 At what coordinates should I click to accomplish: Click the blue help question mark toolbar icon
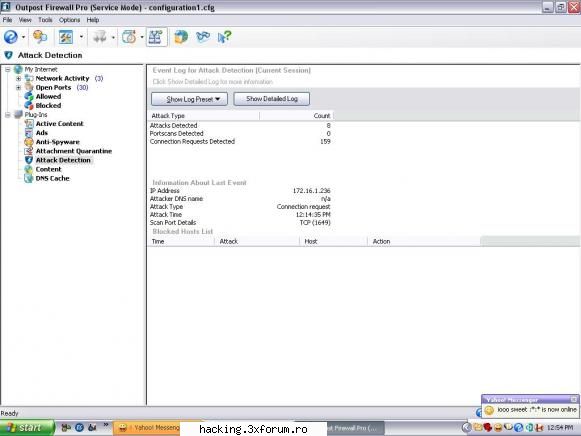click(10, 37)
